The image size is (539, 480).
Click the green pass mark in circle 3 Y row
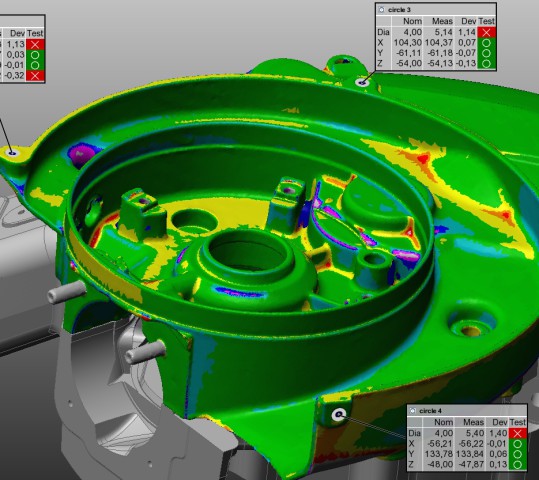click(x=486, y=53)
